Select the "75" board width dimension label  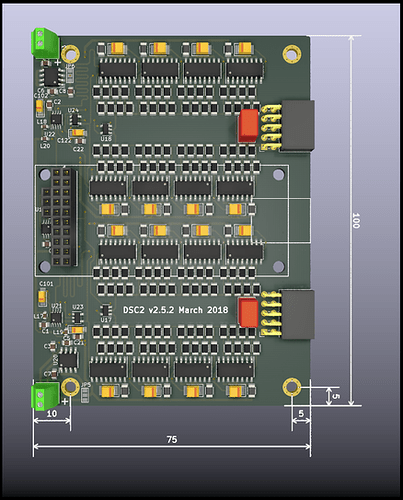pos(172,439)
